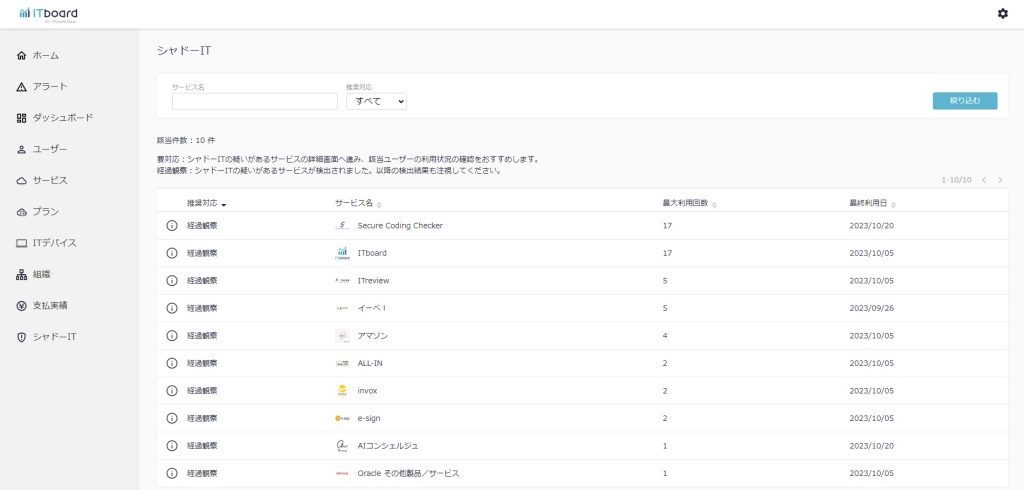Viewport: 1024px width, 490px height.
Task: Focus the サービス名 search field
Action: pyautogui.click(x=254, y=101)
